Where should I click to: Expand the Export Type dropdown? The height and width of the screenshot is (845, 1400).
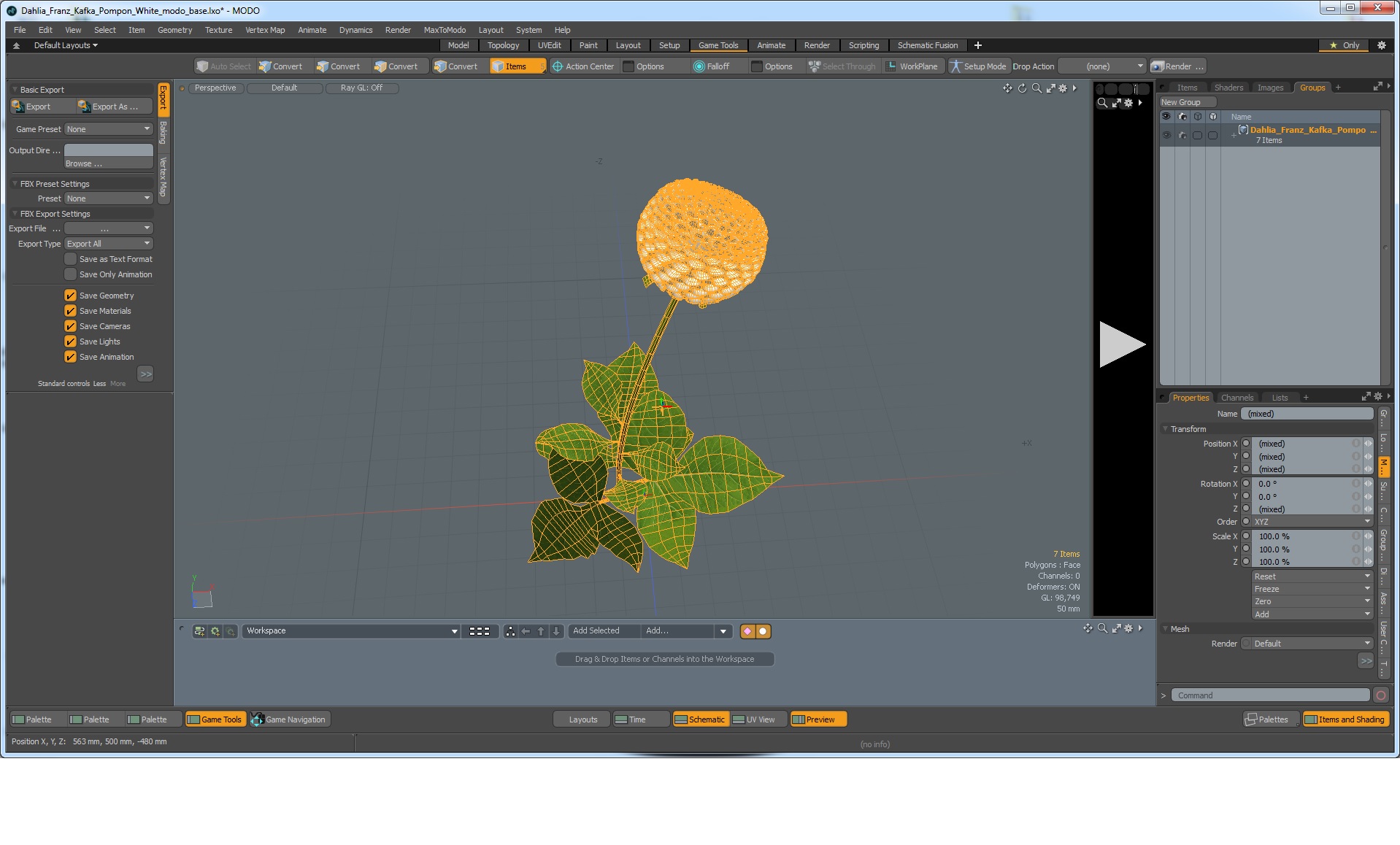tap(109, 244)
